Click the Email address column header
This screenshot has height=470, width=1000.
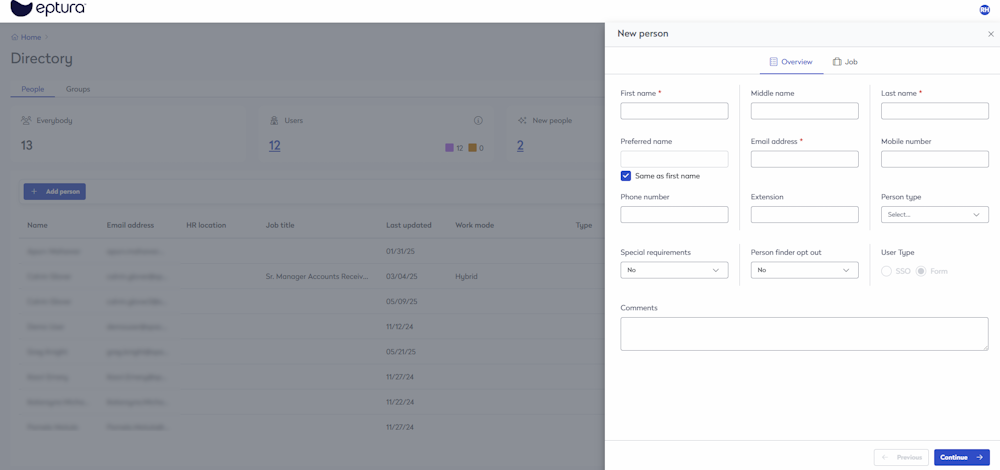(130, 225)
